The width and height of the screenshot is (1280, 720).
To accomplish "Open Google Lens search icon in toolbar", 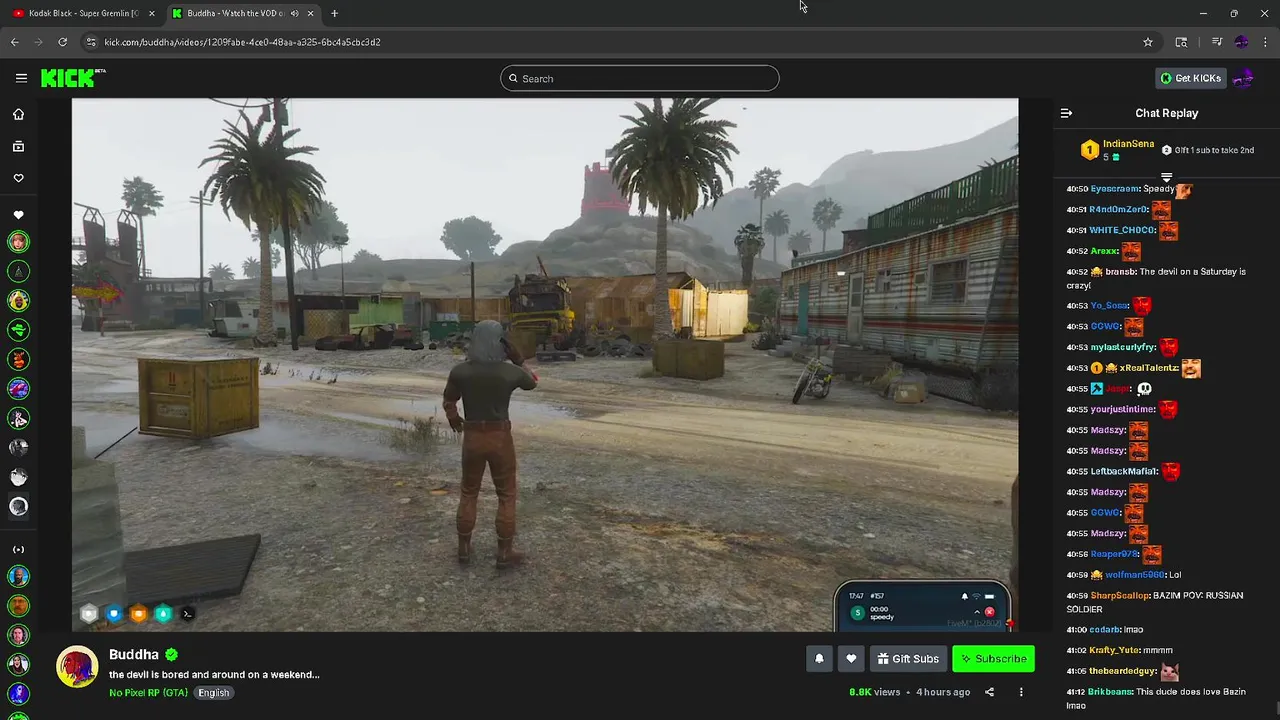I will [x=1181, y=42].
